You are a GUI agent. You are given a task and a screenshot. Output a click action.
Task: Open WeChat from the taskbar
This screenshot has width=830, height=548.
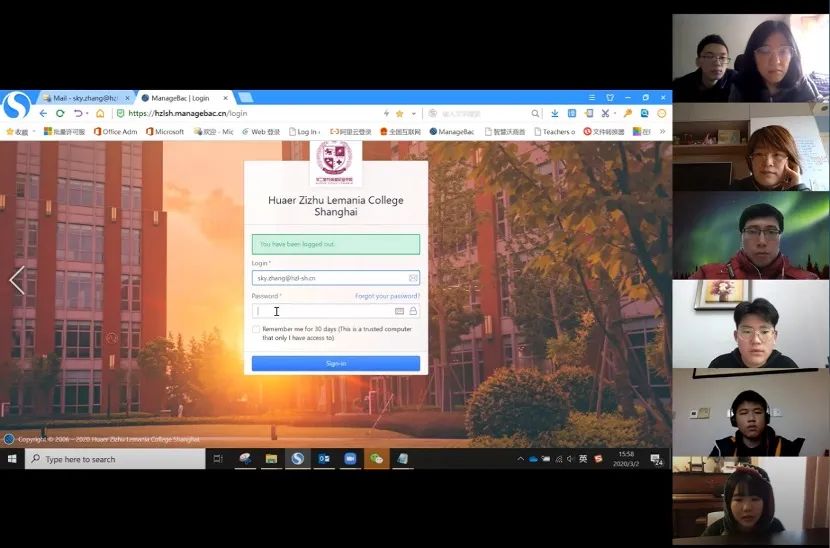coord(376,459)
